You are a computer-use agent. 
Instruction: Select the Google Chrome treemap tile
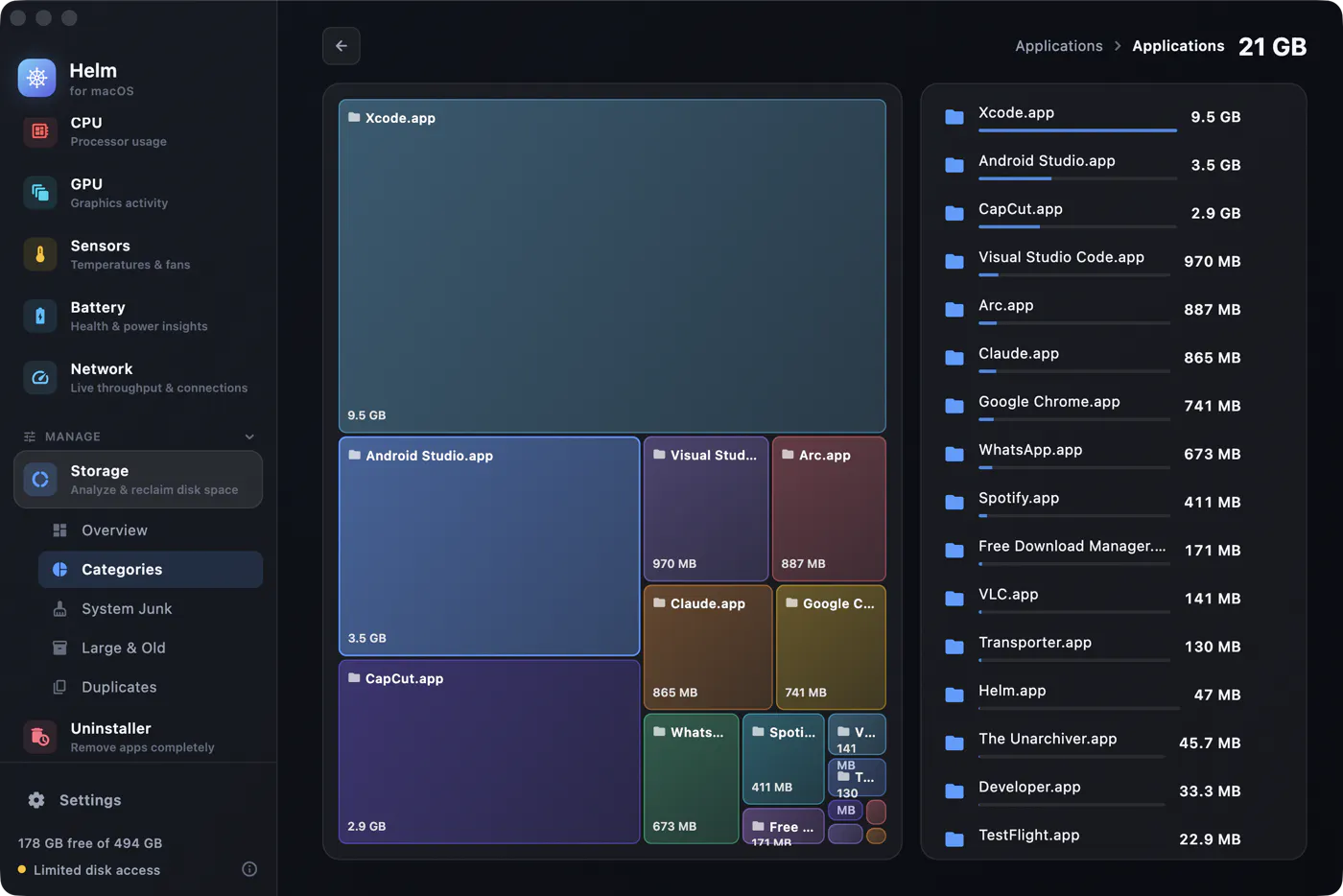coord(831,648)
